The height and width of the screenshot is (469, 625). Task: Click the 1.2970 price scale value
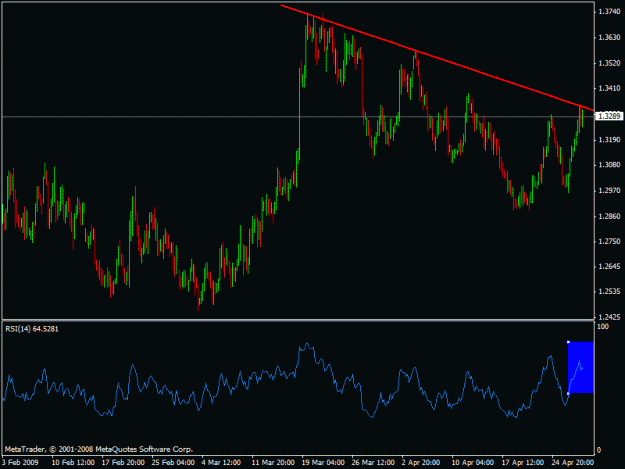click(x=609, y=190)
